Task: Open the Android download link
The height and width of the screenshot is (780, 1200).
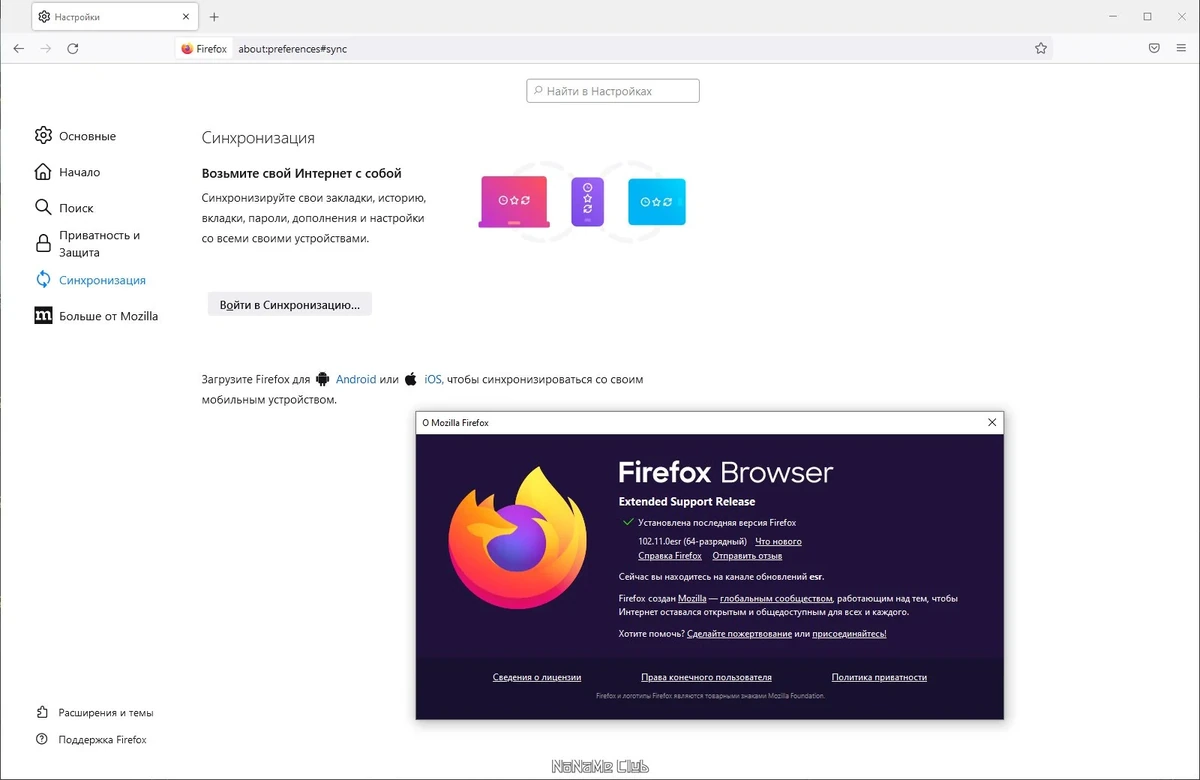Action: 356,379
